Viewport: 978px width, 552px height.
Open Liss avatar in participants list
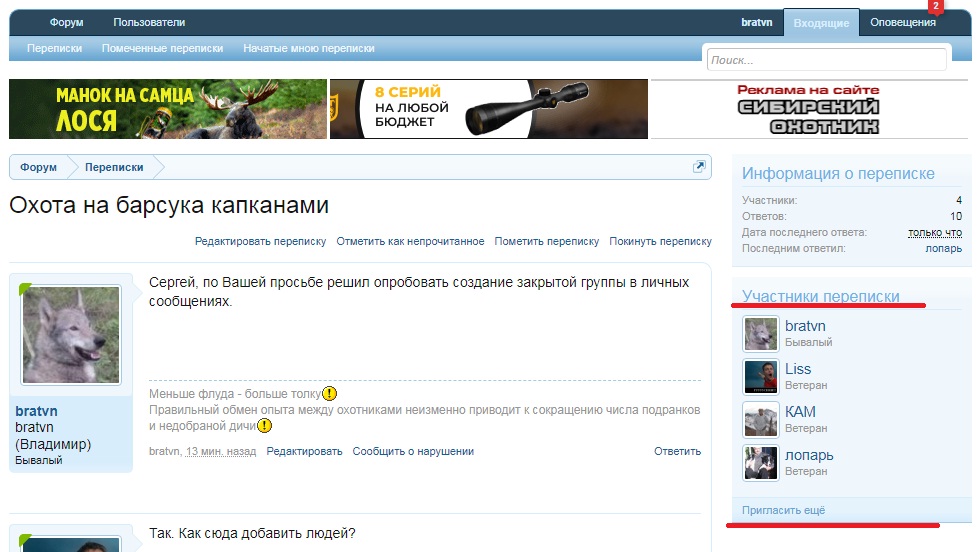pos(761,377)
